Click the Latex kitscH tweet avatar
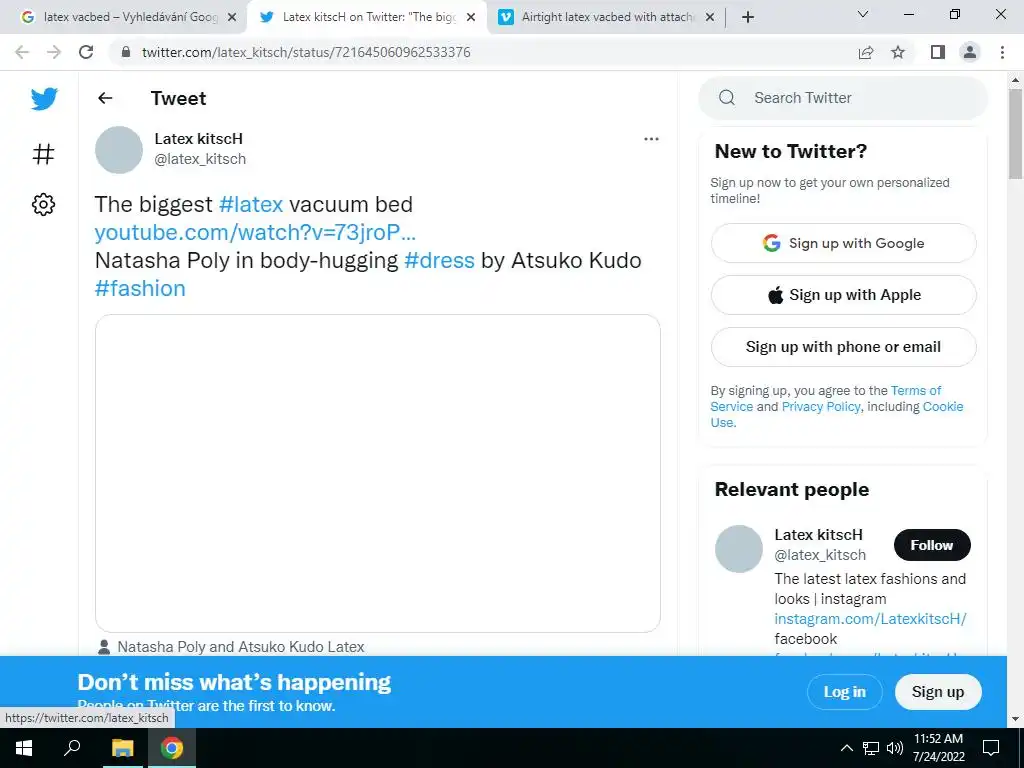 coord(119,150)
